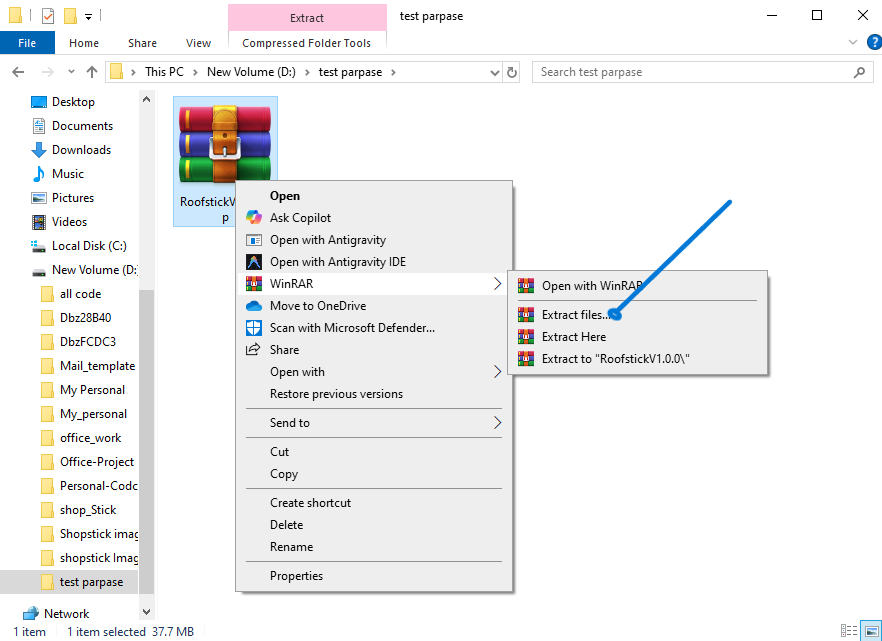Refresh the test parpase folder view
882x641 pixels.
(512, 72)
